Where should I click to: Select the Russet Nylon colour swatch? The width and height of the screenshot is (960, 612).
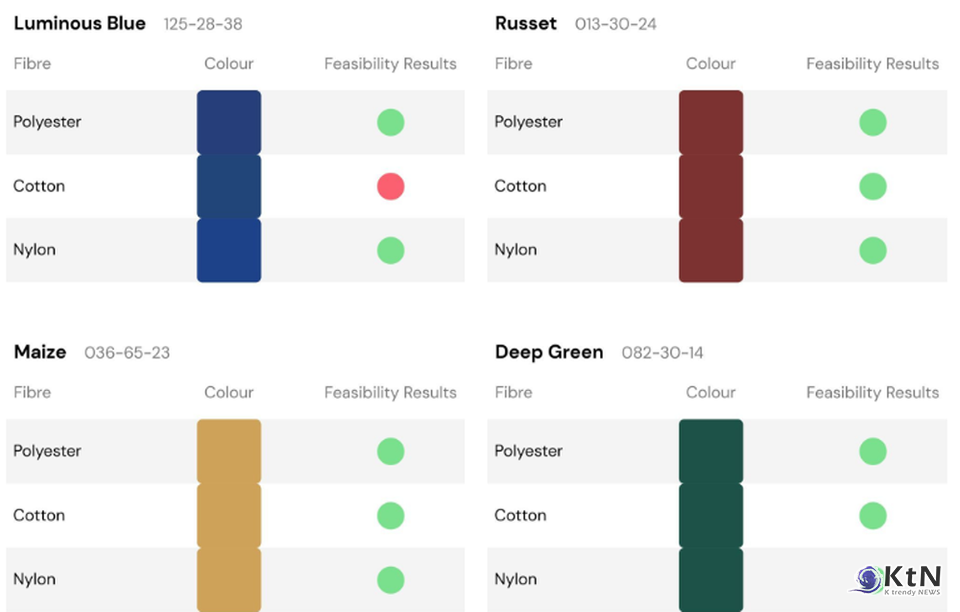710,250
